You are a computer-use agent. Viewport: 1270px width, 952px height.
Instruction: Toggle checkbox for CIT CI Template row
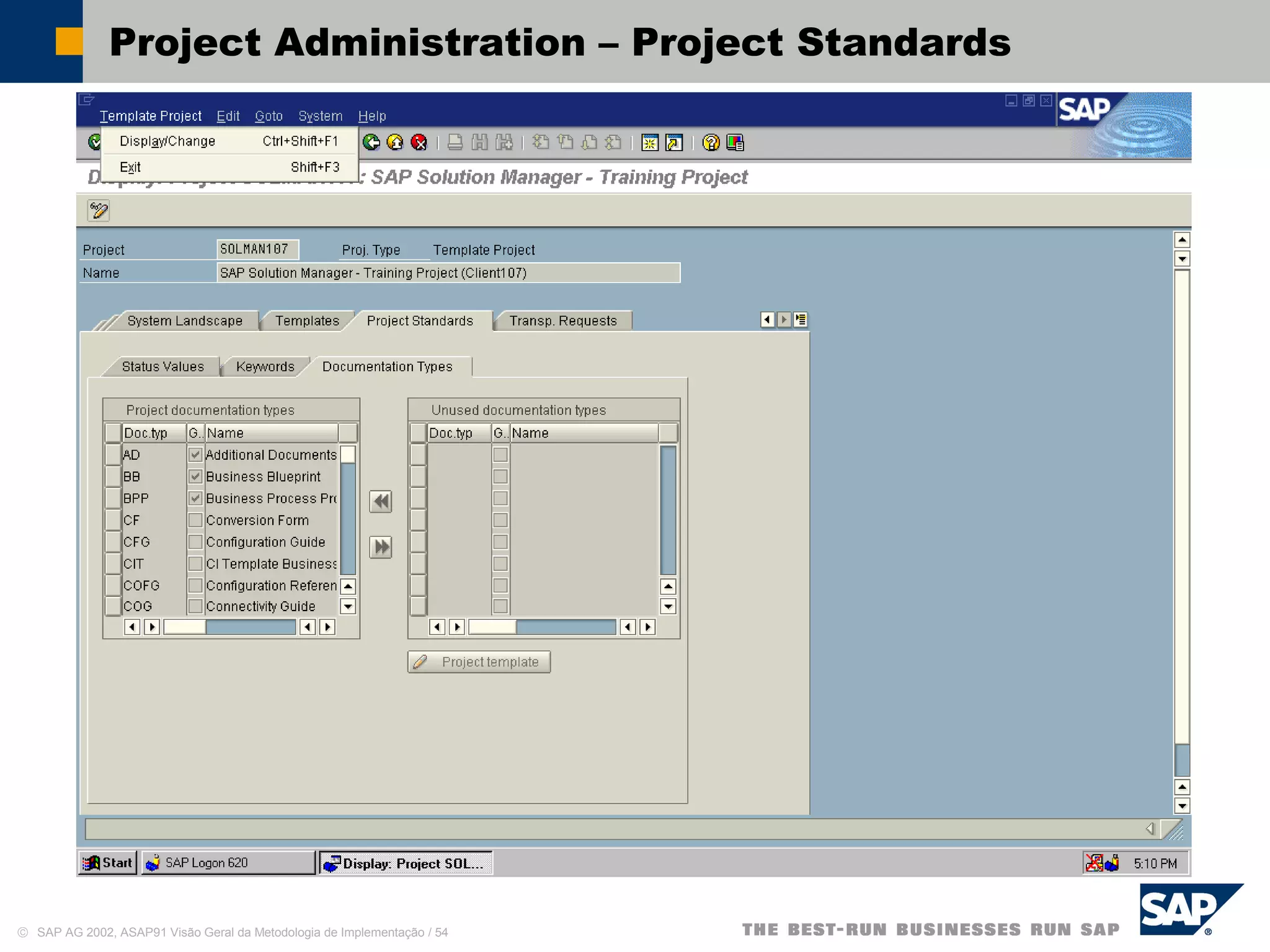coord(195,563)
